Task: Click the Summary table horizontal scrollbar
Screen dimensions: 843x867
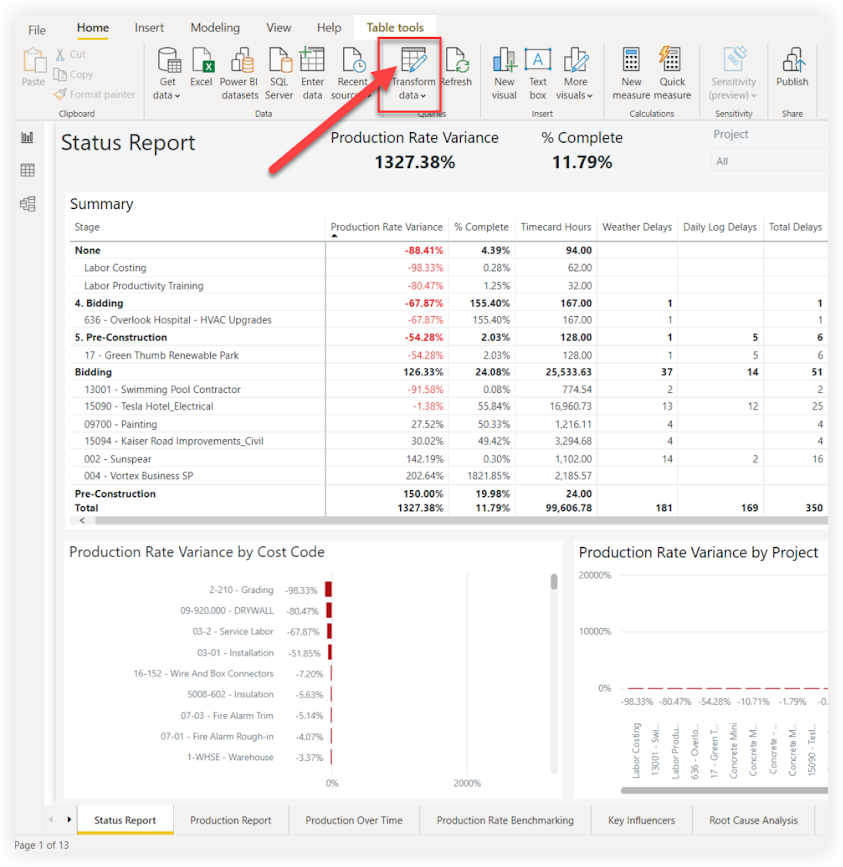Action: 461,521
